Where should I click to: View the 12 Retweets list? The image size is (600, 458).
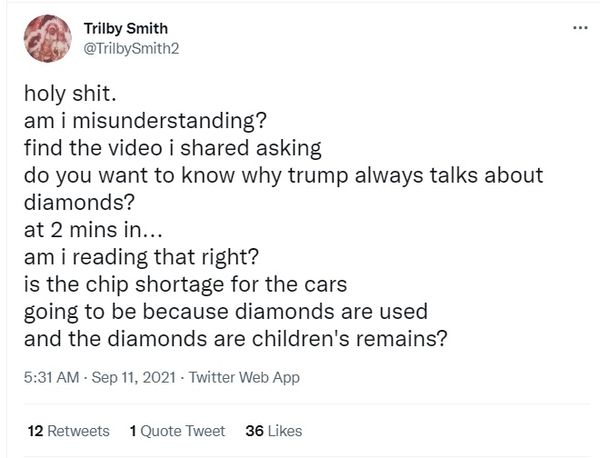pos(68,431)
